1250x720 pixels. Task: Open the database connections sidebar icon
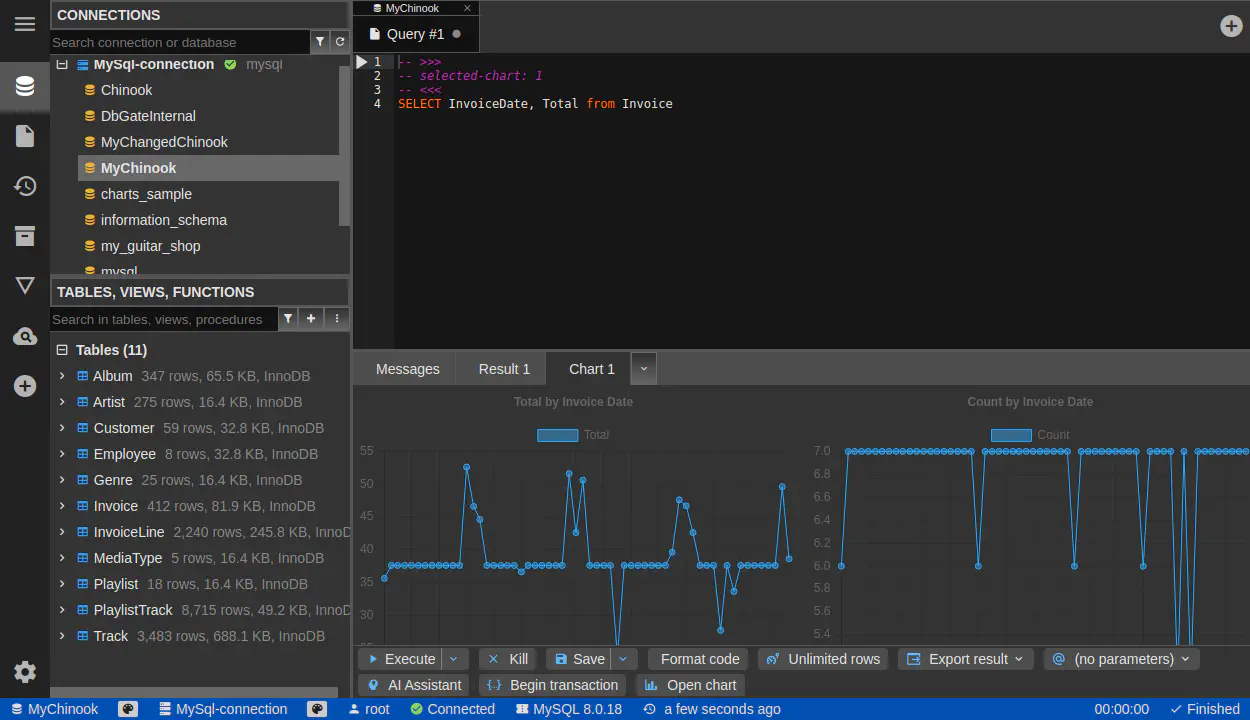tap(25, 86)
